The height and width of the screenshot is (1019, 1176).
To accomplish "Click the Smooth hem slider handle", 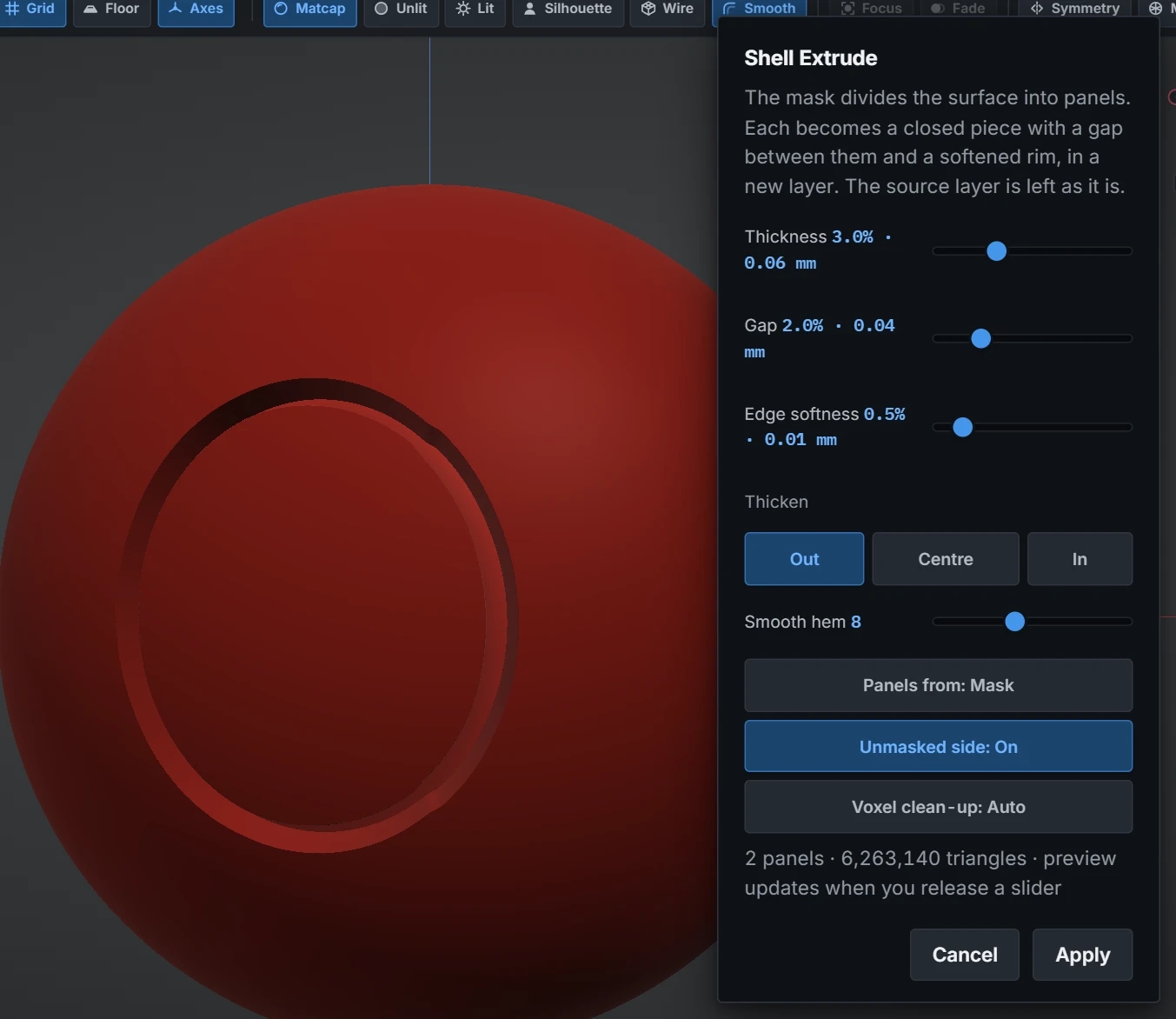I will pyautogui.click(x=1015, y=622).
